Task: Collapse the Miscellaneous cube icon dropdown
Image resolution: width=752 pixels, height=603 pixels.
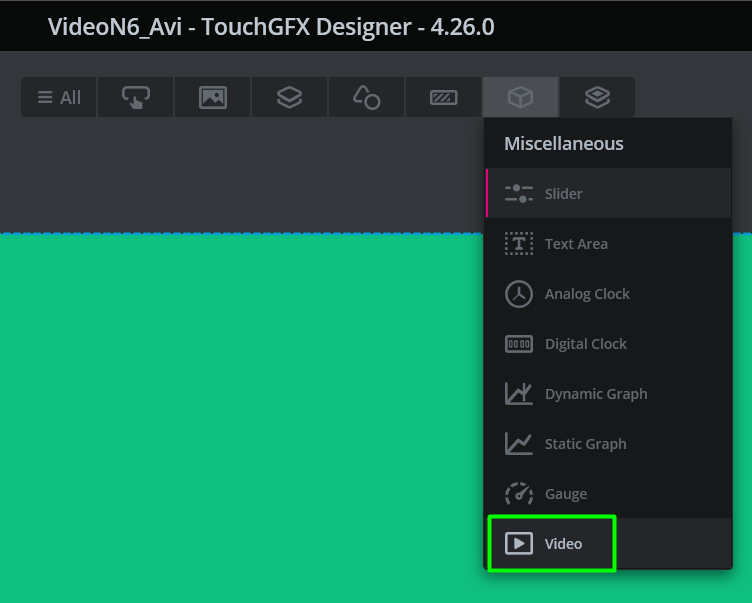Action: (x=520, y=97)
